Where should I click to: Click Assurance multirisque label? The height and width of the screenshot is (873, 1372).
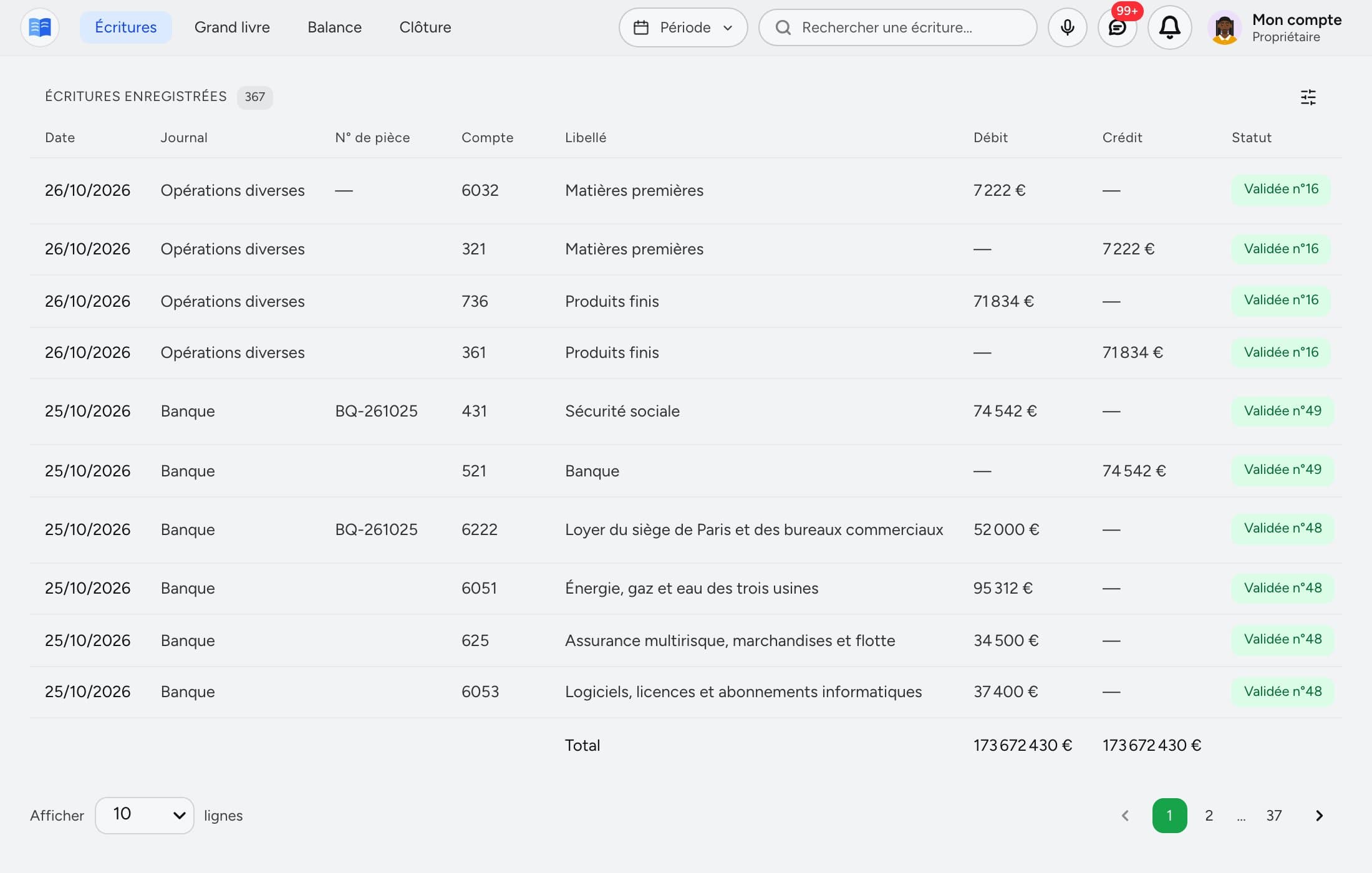730,641
